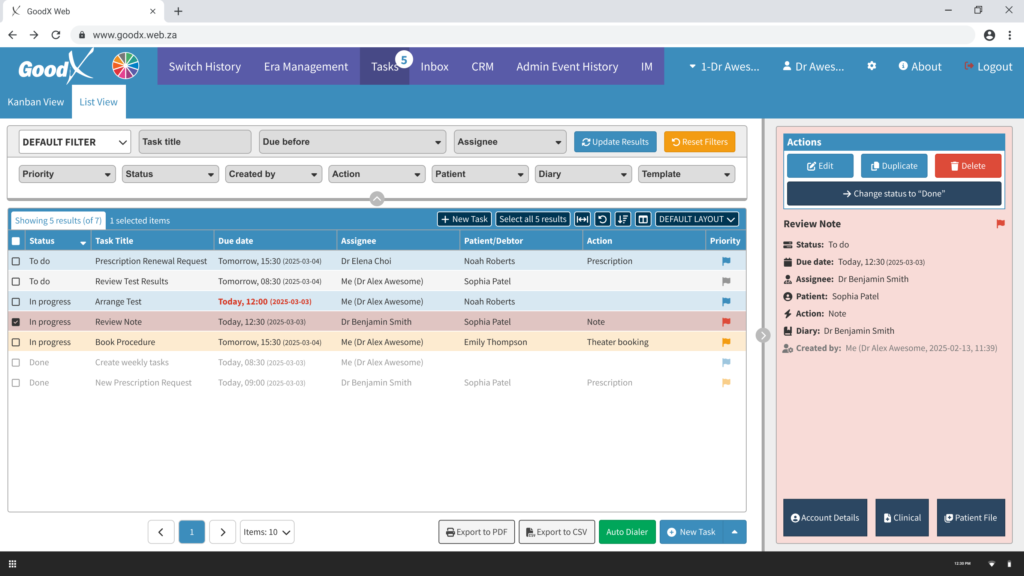The image size is (1024, 576).
Task: Open the app grid launcher in taskbar
Action: coord(12,564)
